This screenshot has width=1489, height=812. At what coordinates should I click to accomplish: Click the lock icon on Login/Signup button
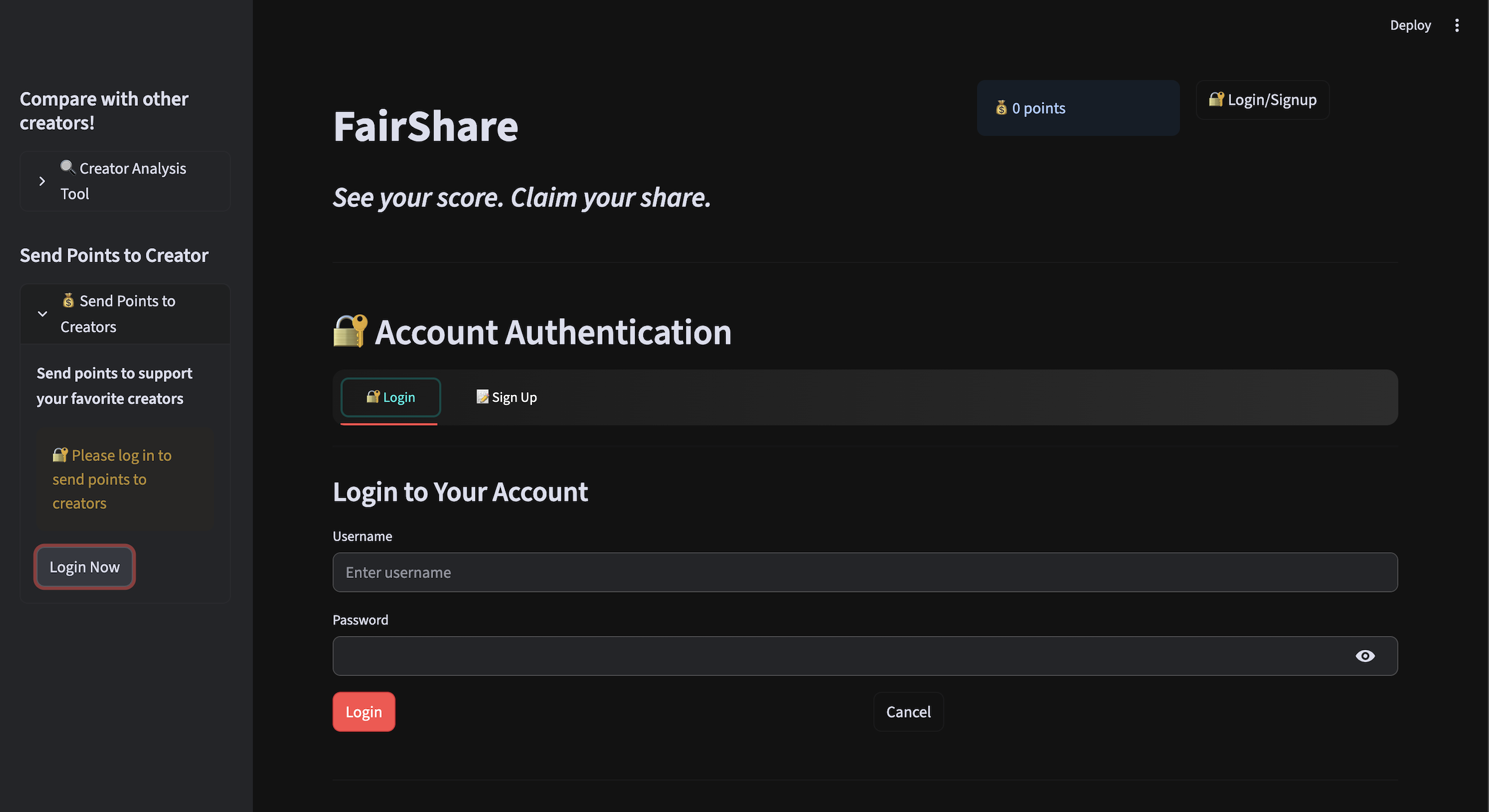click(x=1216, y=99)
